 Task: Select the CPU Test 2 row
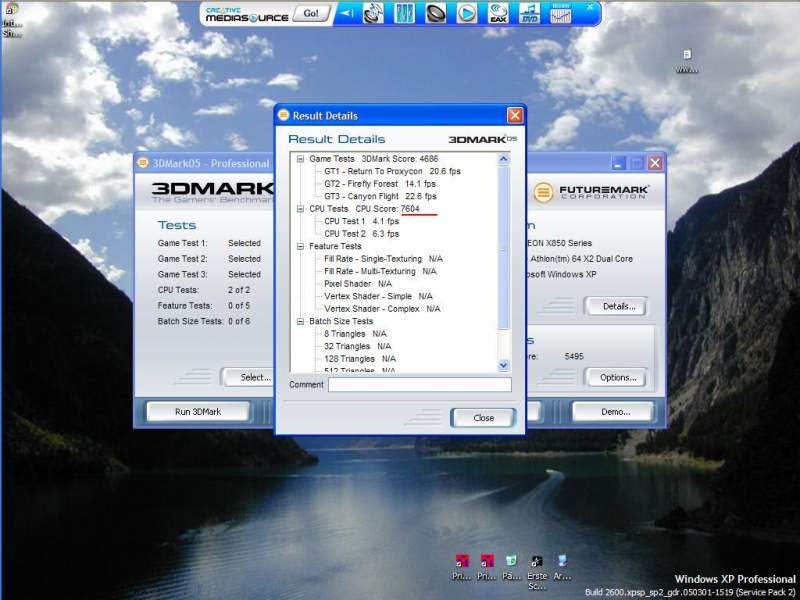point(361,234)
